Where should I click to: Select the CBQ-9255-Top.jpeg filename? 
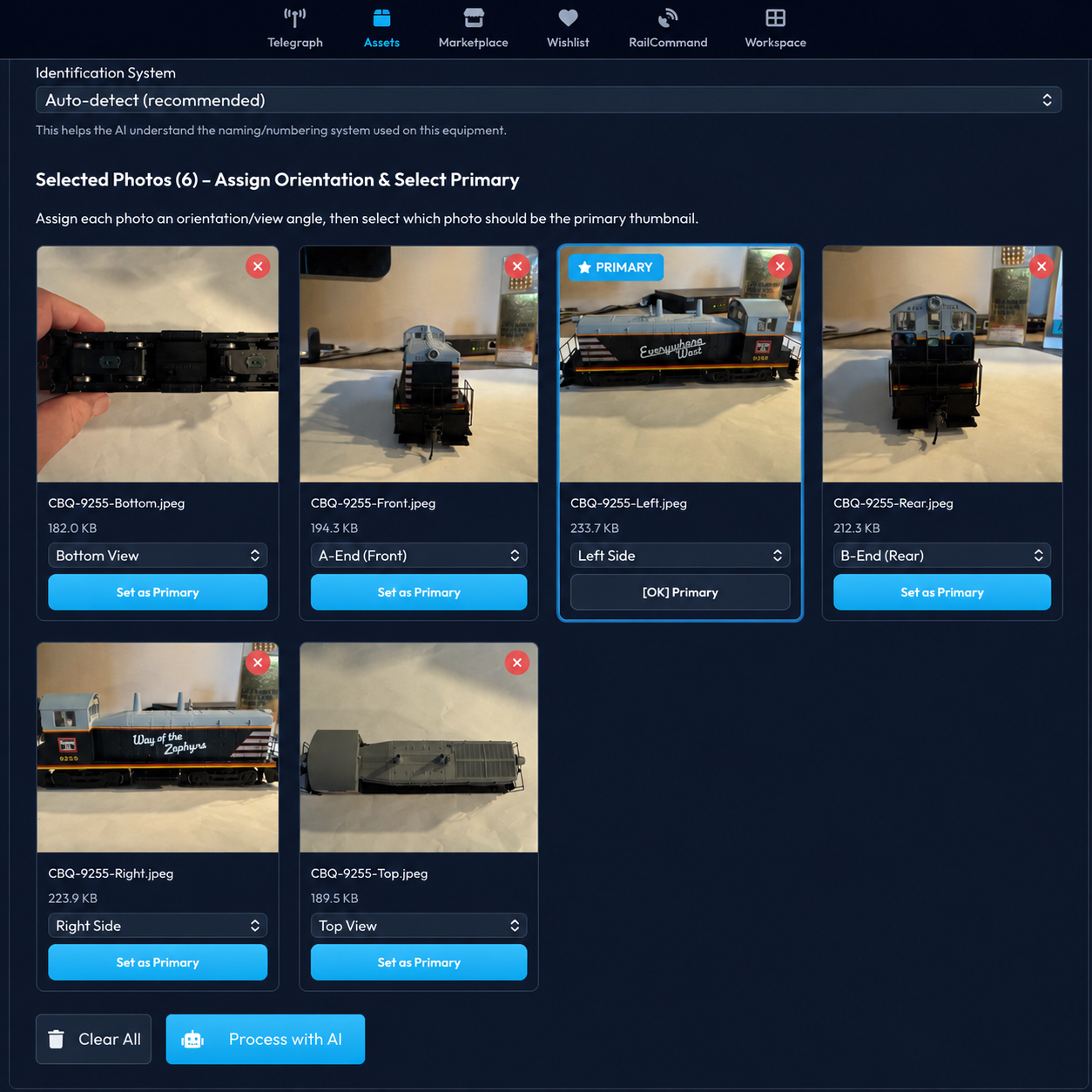coord(369,873)
